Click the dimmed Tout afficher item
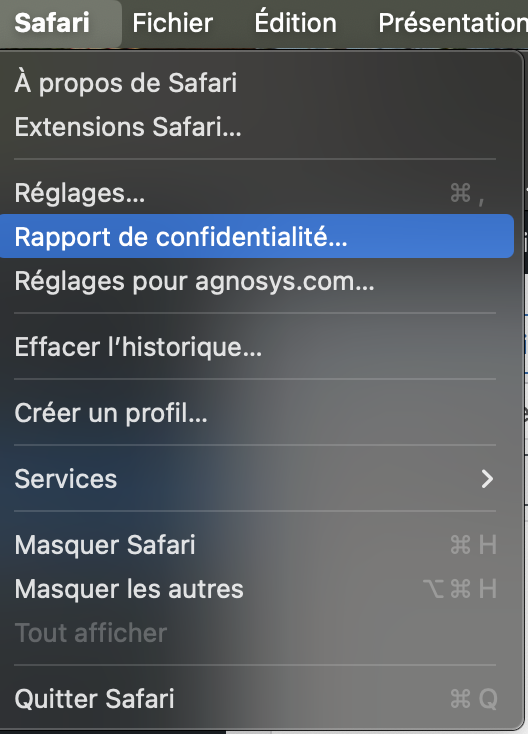This screenshot has width=528, height=734. (x=257, y=632)
